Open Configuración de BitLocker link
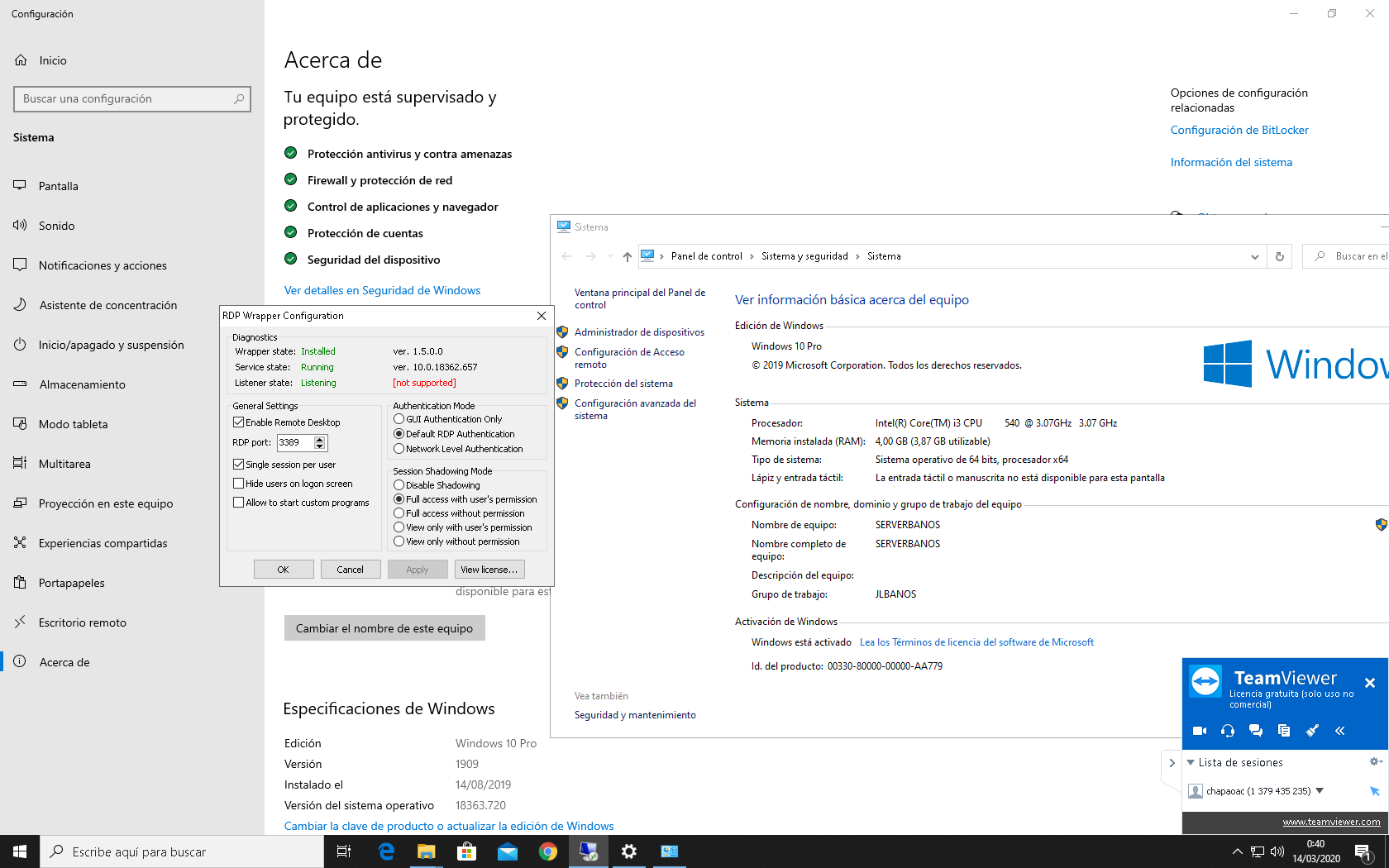 click(1239, 130)
